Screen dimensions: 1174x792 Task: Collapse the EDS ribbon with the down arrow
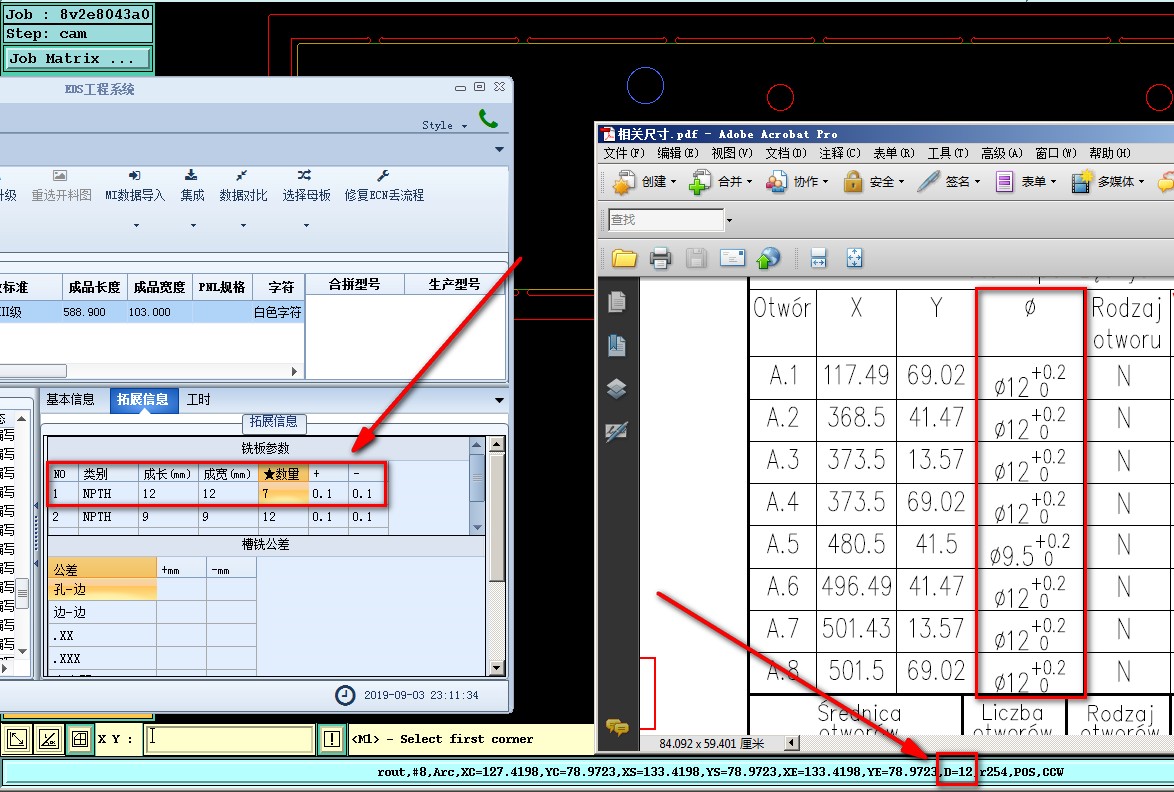point(499,150)
